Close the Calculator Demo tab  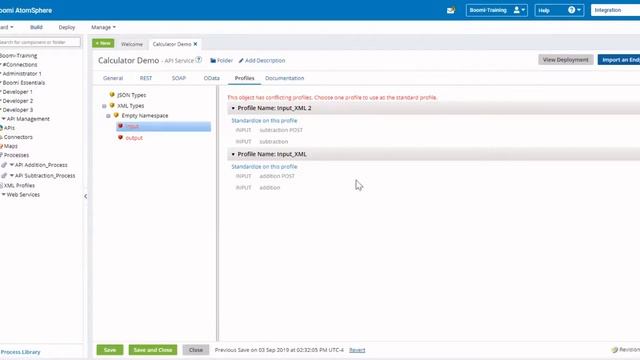click(195, 44)
